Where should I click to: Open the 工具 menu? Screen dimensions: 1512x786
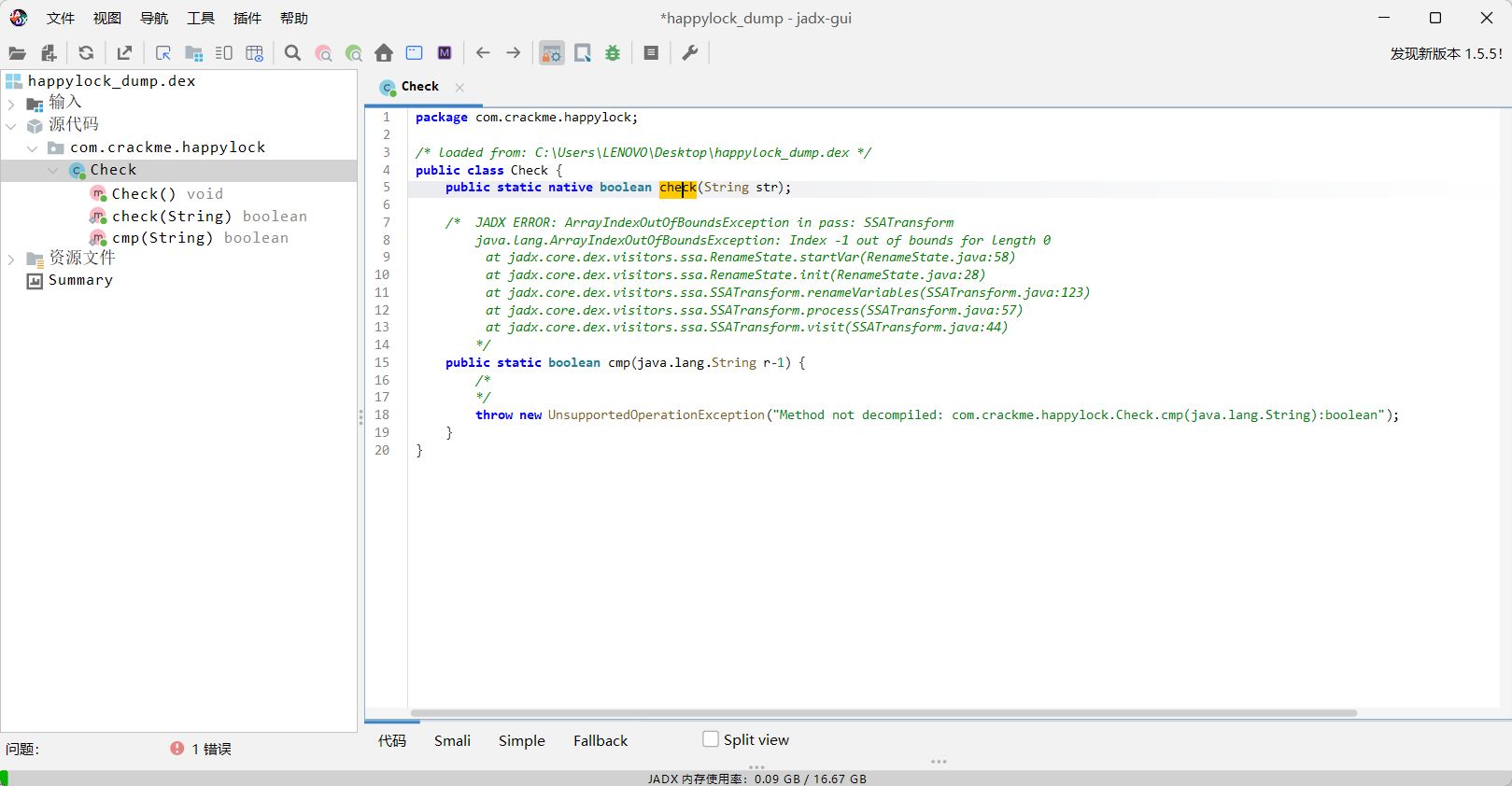tap(201, 19)
